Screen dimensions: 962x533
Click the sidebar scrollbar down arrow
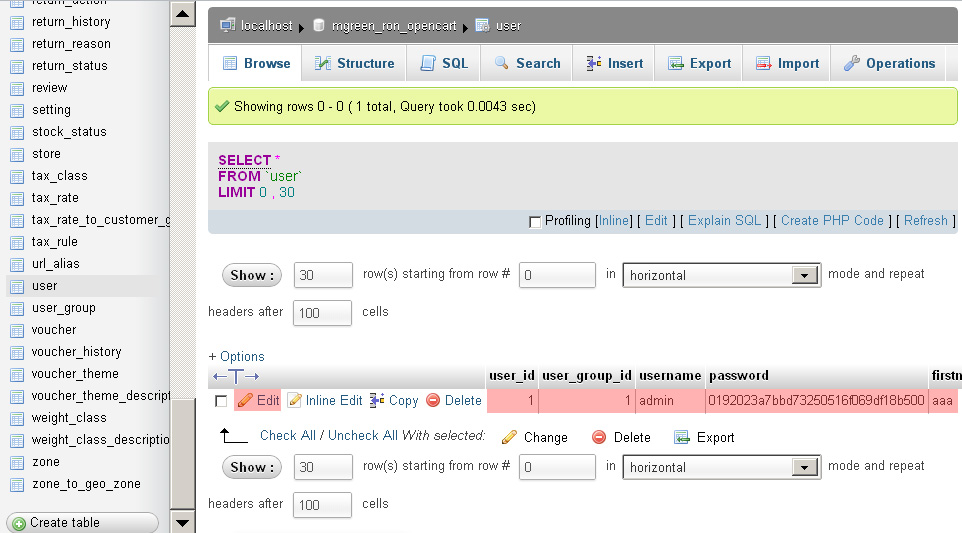[x=182, y=522]
